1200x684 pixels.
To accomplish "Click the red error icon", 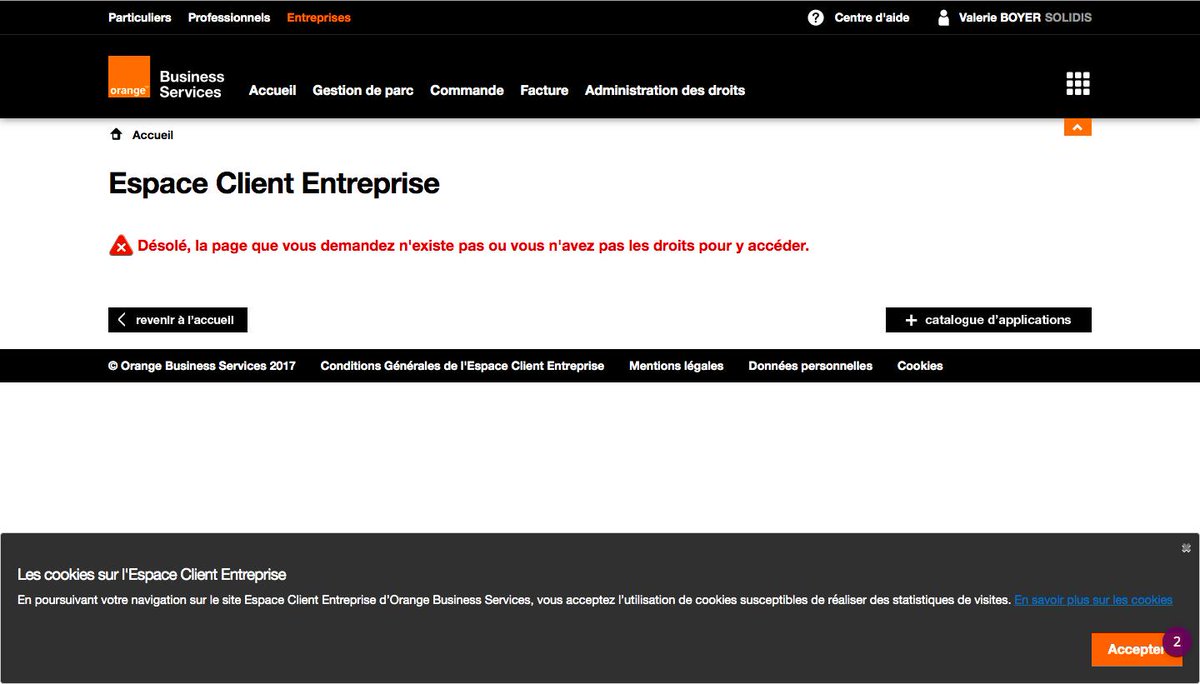I will tap(120, 245).
